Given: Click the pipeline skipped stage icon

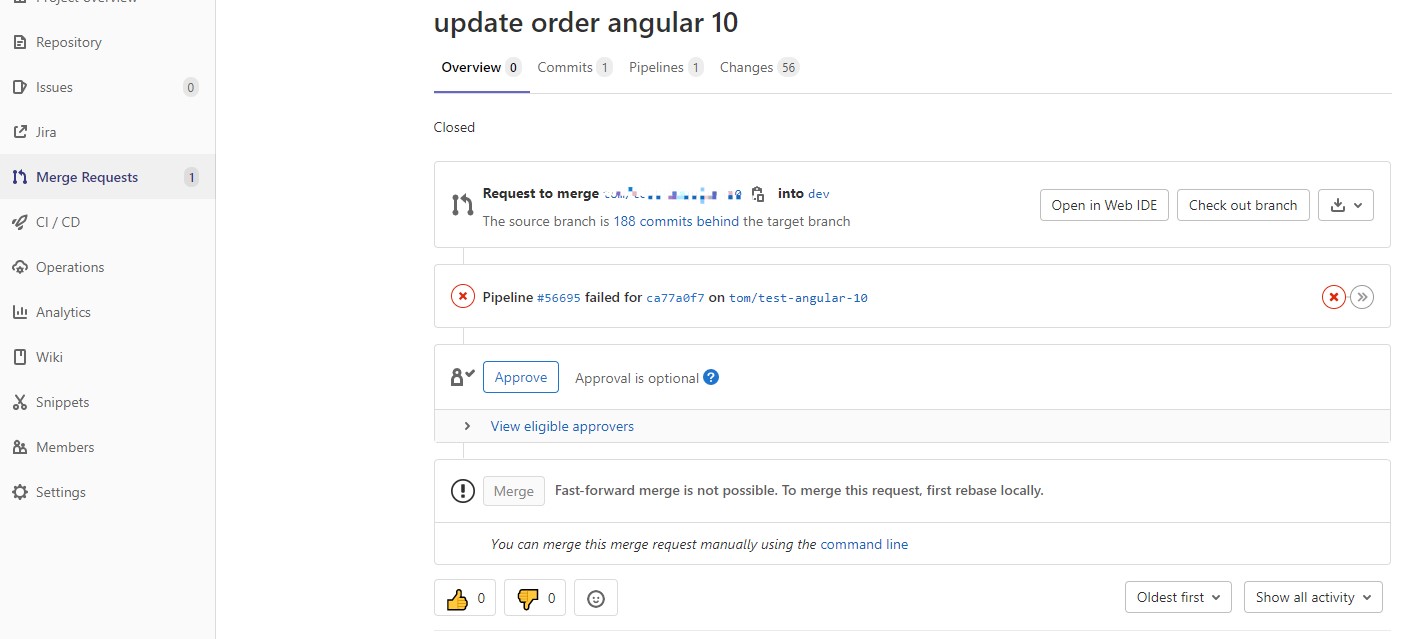Looking at the screenshot, I should 1362,297.
